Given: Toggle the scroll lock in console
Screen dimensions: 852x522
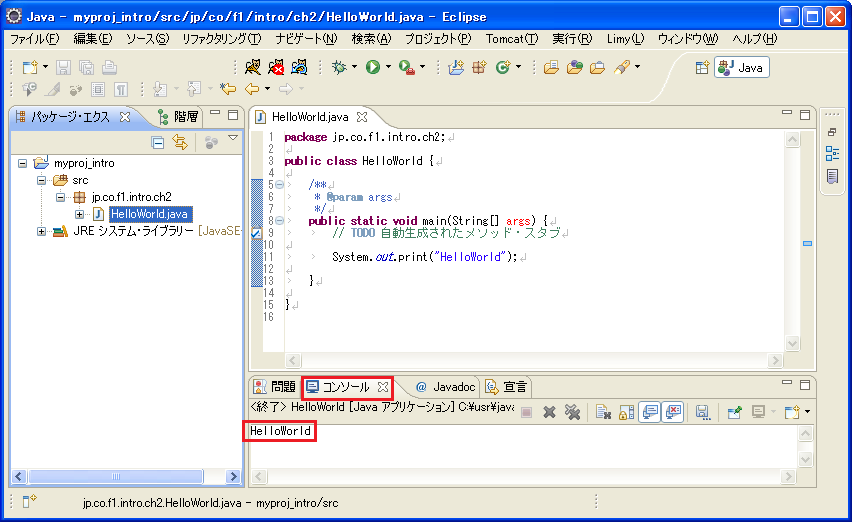Looking at the screenshot, I should (x=626, y=412).
